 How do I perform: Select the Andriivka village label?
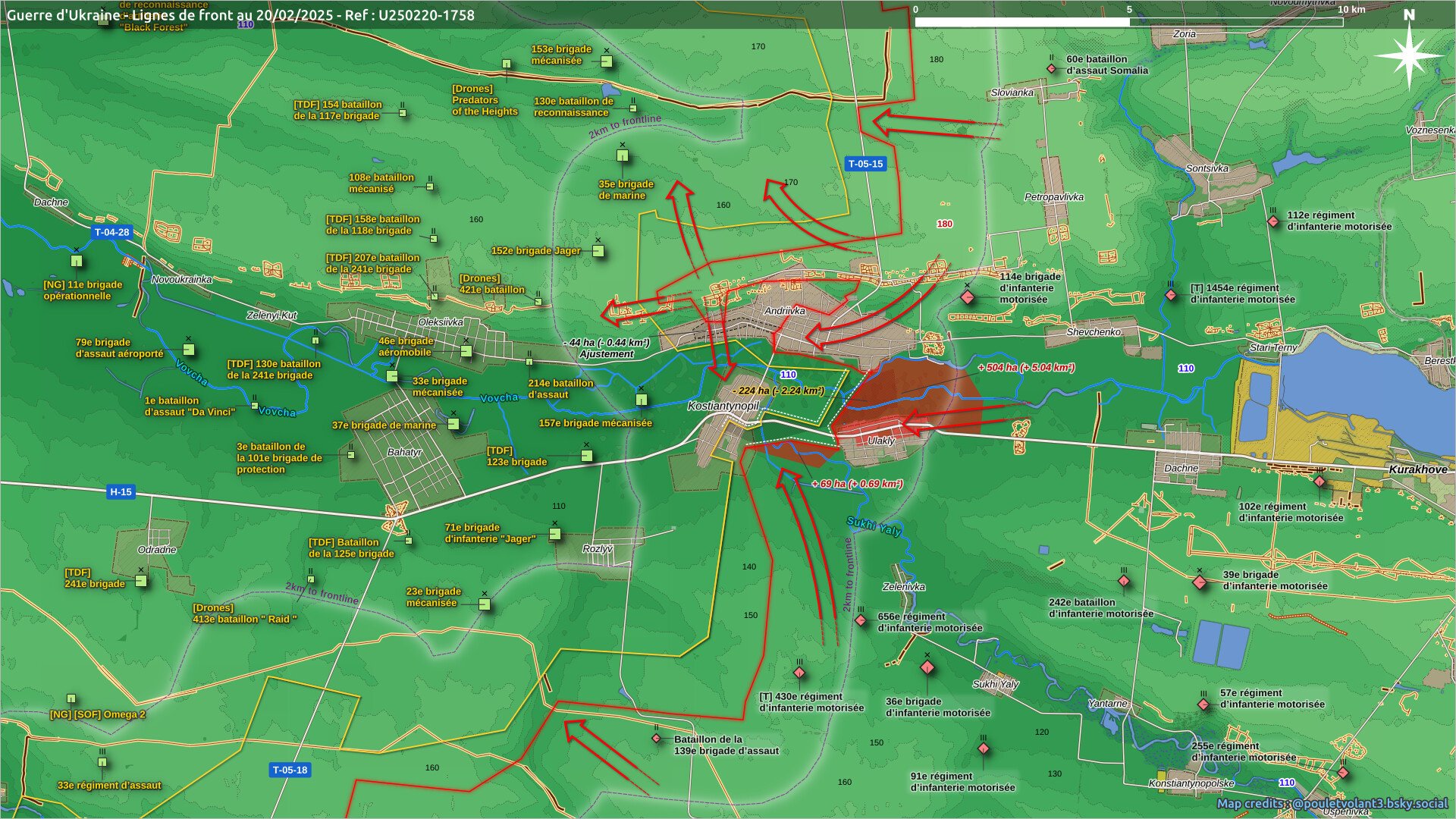point(785,311)
